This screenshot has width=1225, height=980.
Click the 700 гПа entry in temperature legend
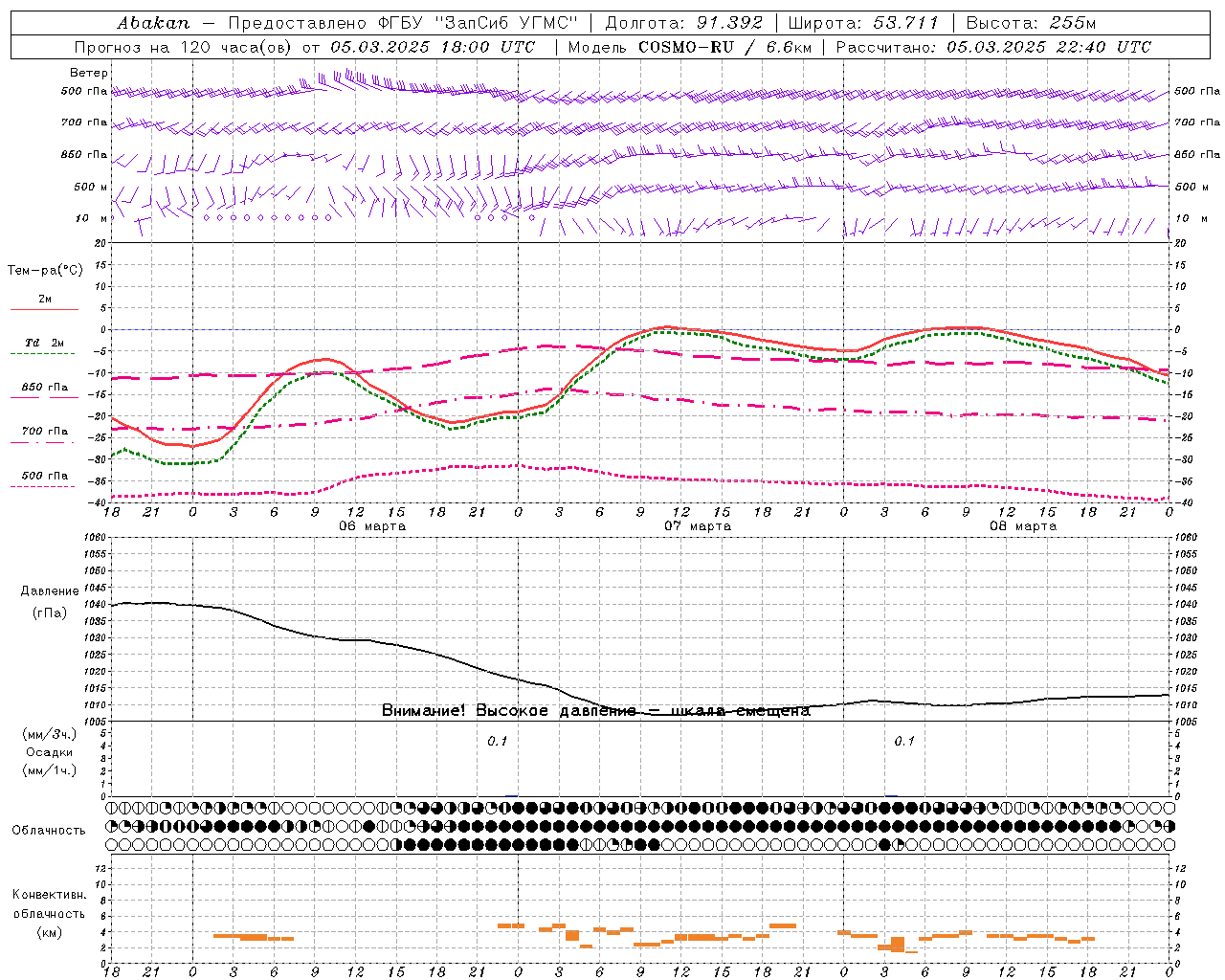tap(44, 432)
